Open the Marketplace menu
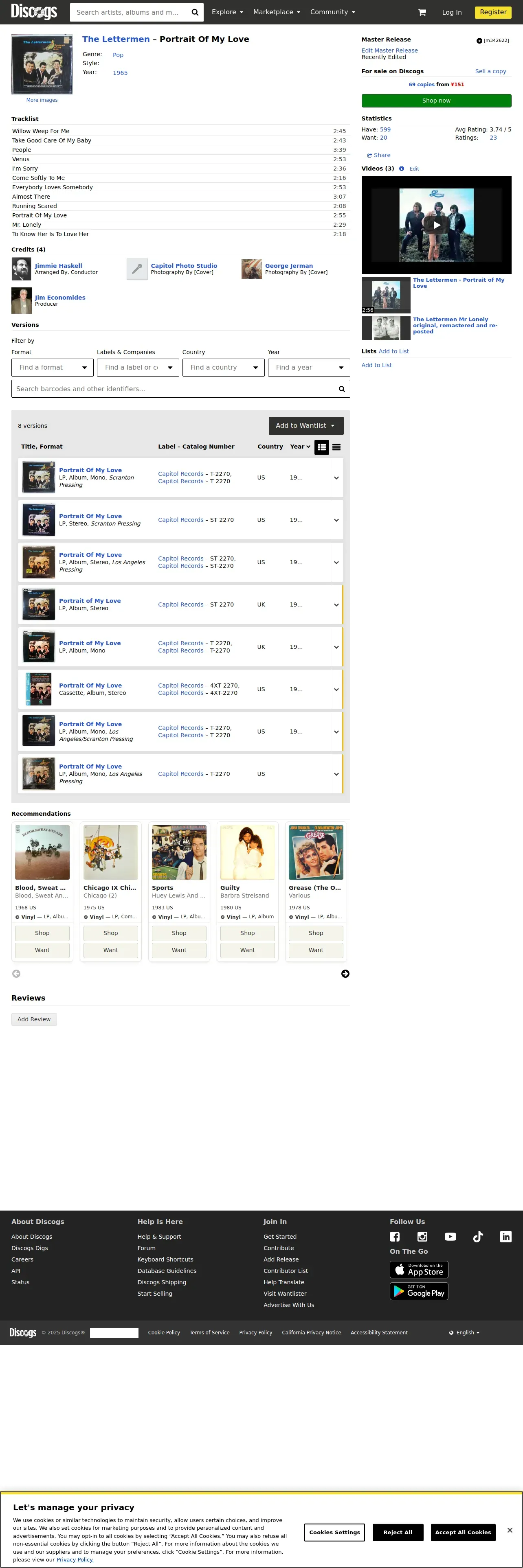523x1568 pixels. pos(277,12)
